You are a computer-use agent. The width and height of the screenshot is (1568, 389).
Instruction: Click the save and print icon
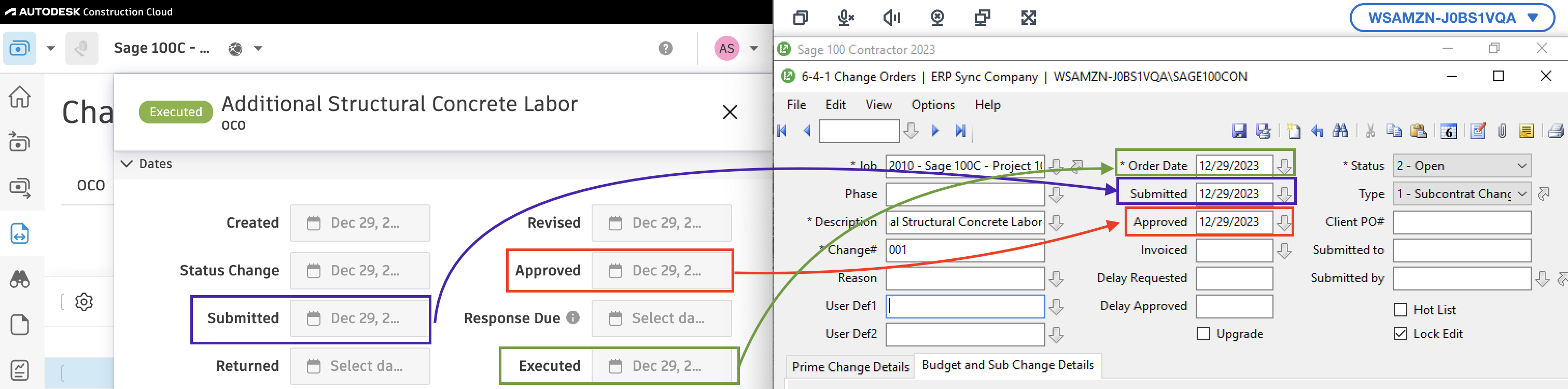[1263, 131]
